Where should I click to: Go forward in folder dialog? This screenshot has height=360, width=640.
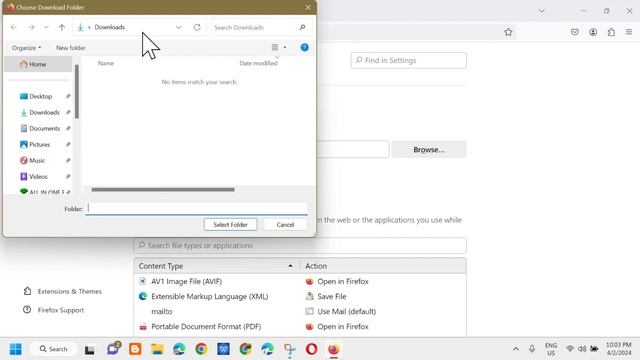pyautogui.click(x=31, y=27)
